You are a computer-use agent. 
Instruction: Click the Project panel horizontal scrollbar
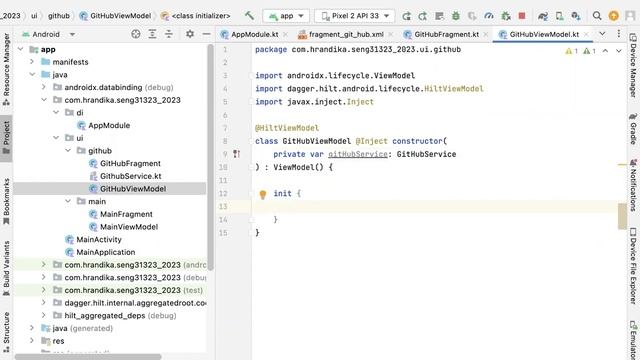click(88, 357)
